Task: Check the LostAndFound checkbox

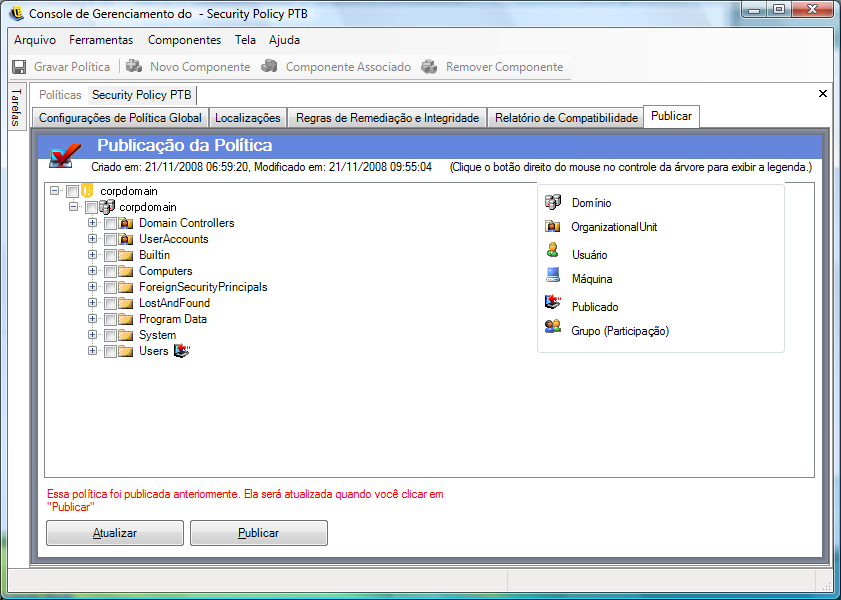Action: 110,303
